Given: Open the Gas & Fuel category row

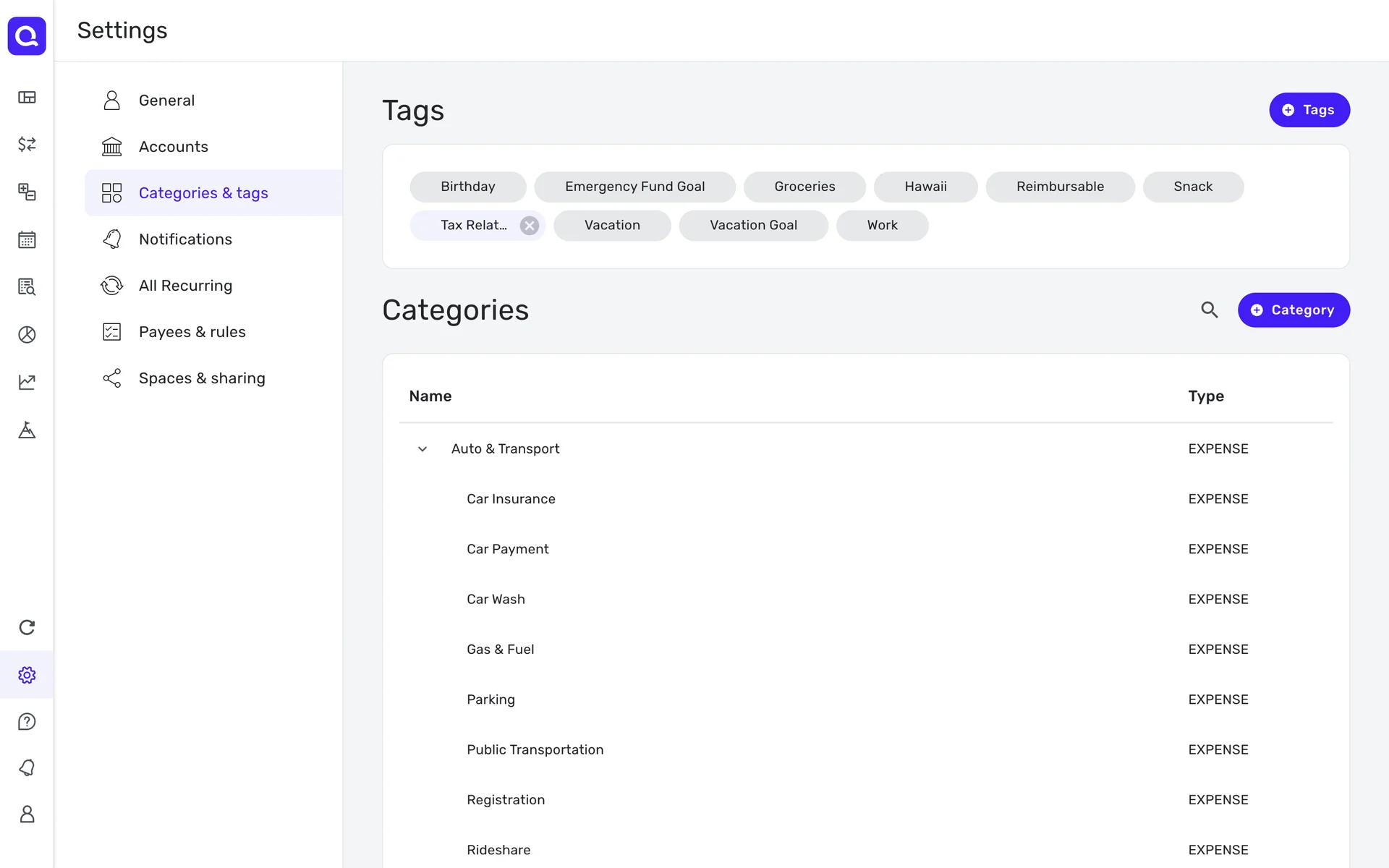Looking at the screenshot, I should point(500,650).
